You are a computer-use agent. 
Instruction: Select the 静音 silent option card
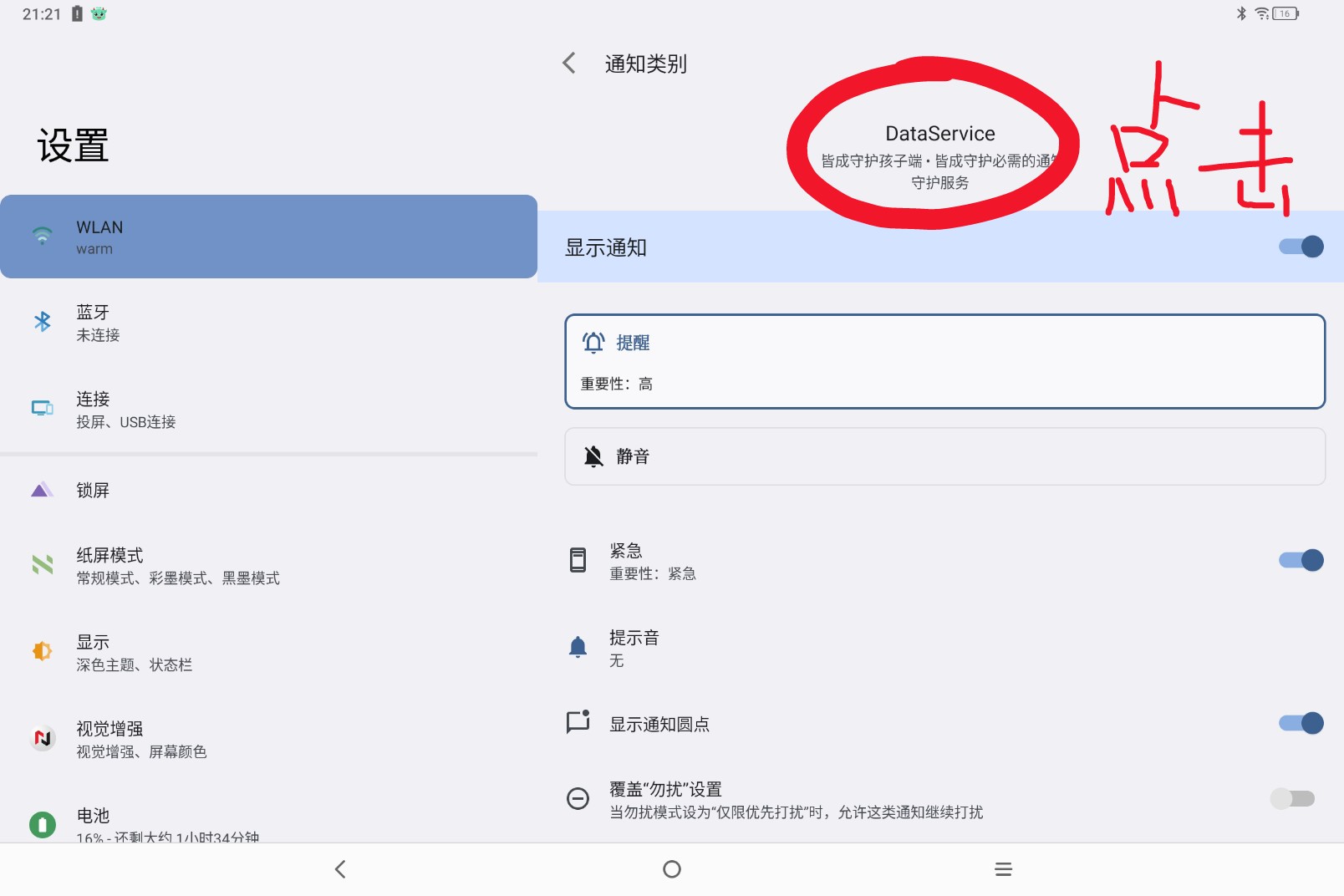point(945,456)
